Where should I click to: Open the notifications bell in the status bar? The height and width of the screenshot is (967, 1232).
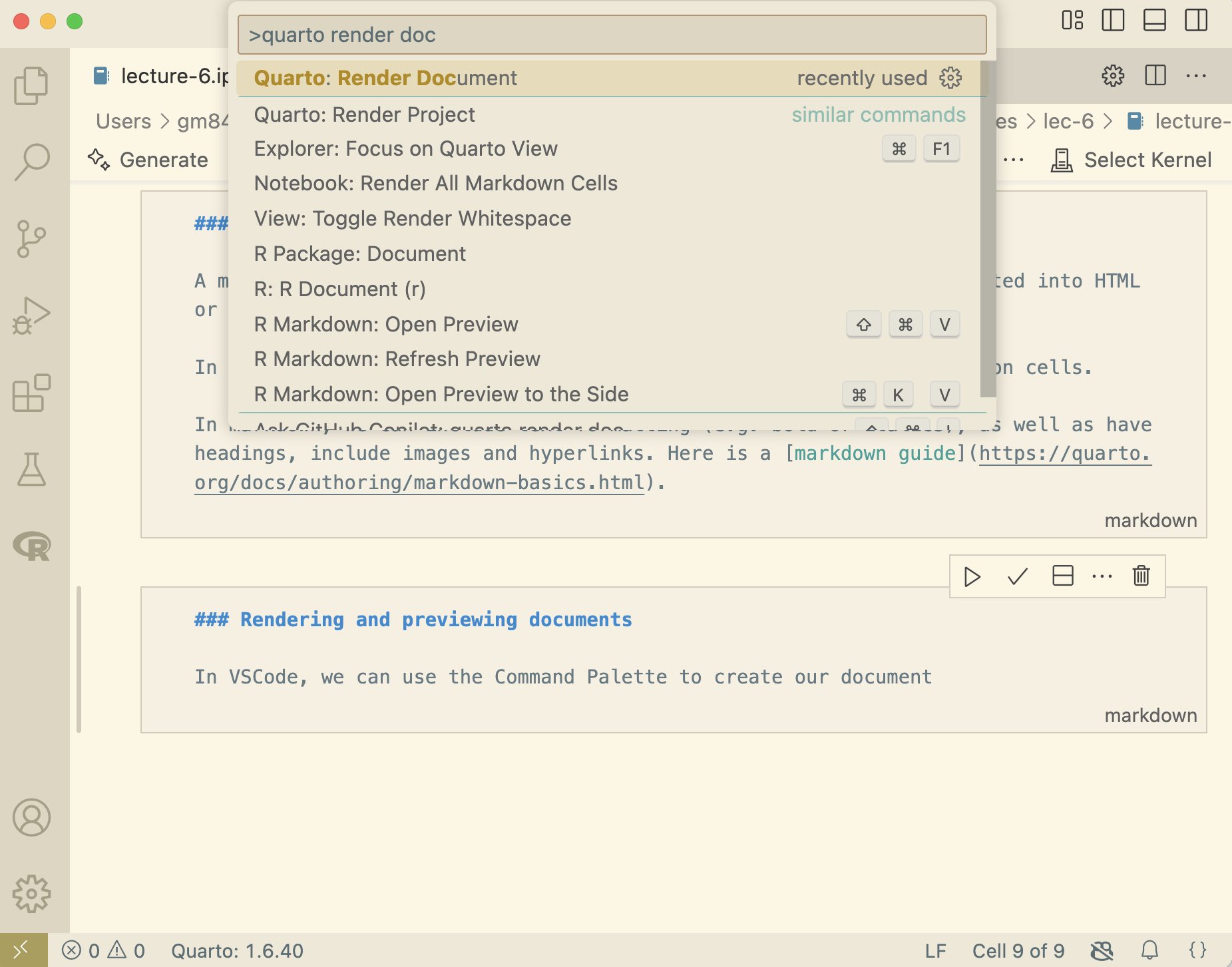pos(1149,950)
